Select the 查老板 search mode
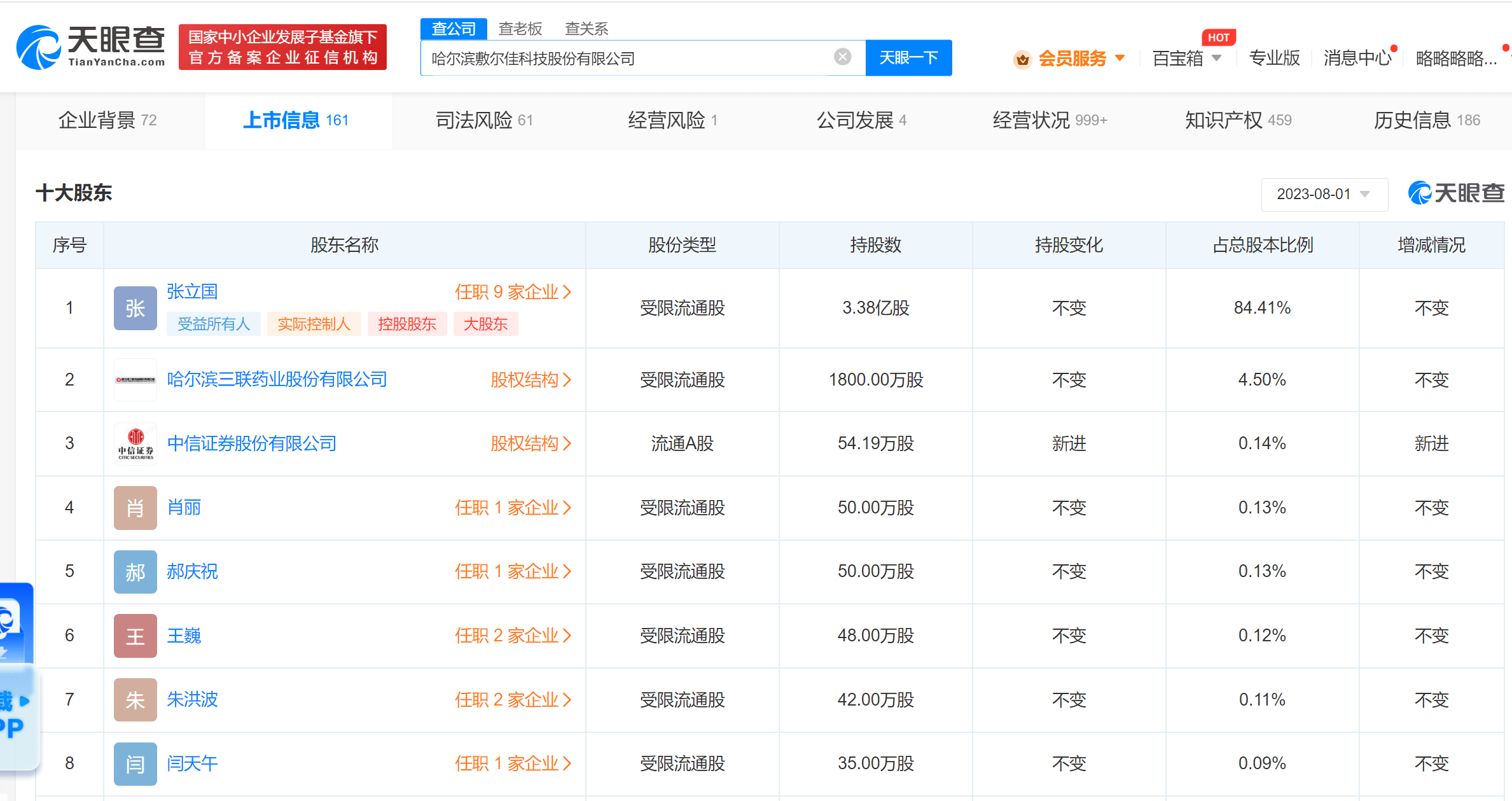The image size is (1512, 801). (520, 29)
